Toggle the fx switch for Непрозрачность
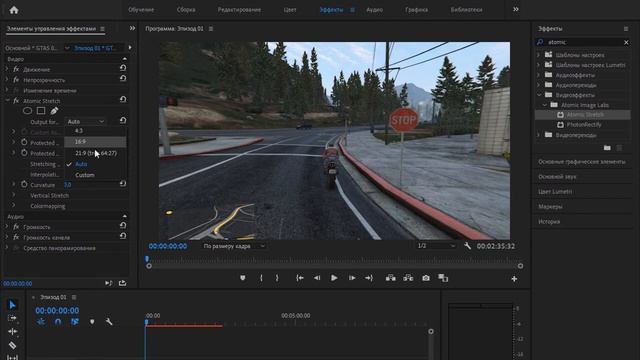 (16, 80)
